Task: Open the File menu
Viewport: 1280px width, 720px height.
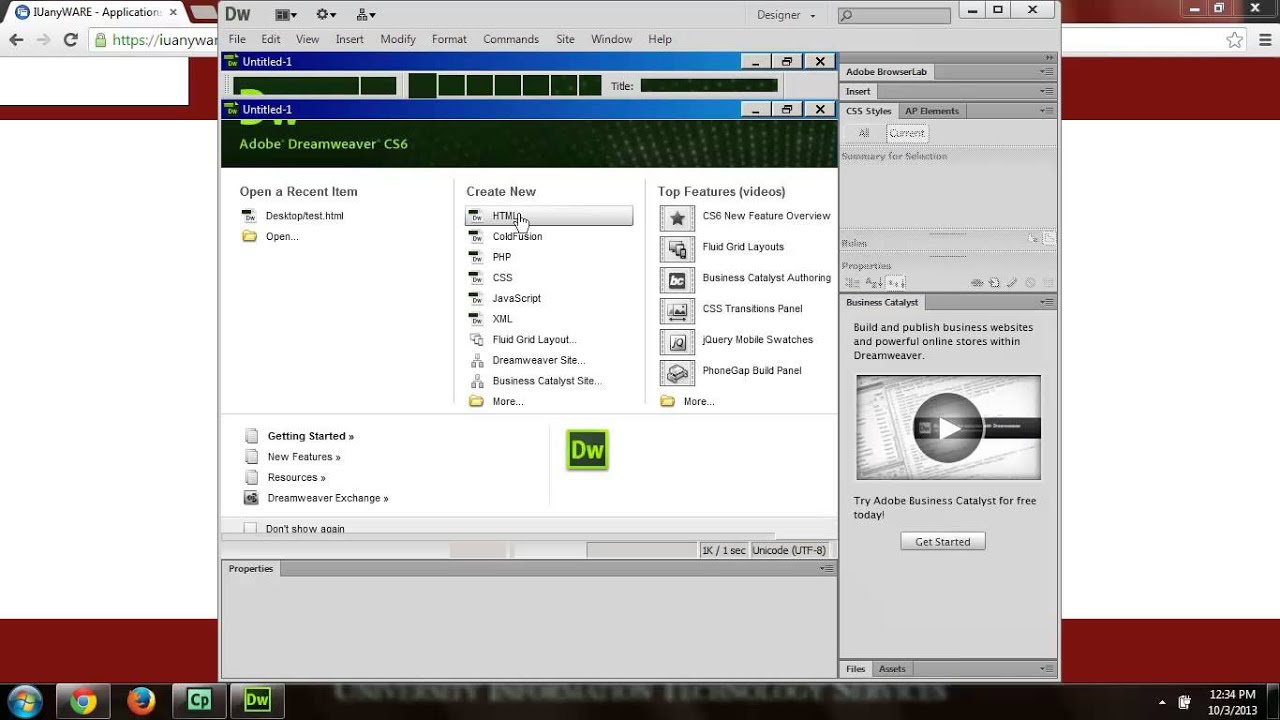Action: click(x=237, y=39)
